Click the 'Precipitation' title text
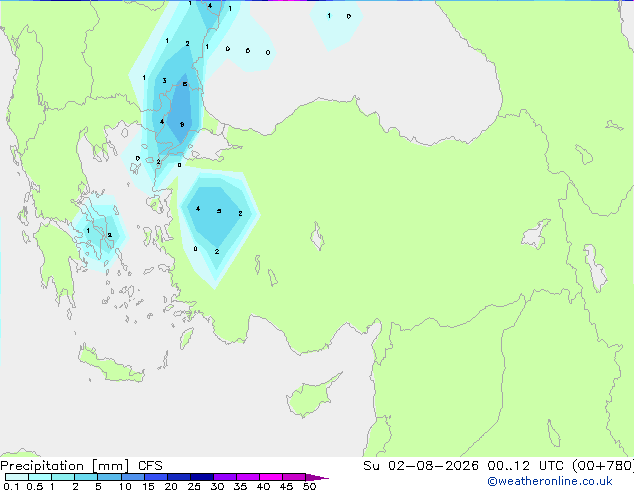634x490 pixels. [42, 466]
